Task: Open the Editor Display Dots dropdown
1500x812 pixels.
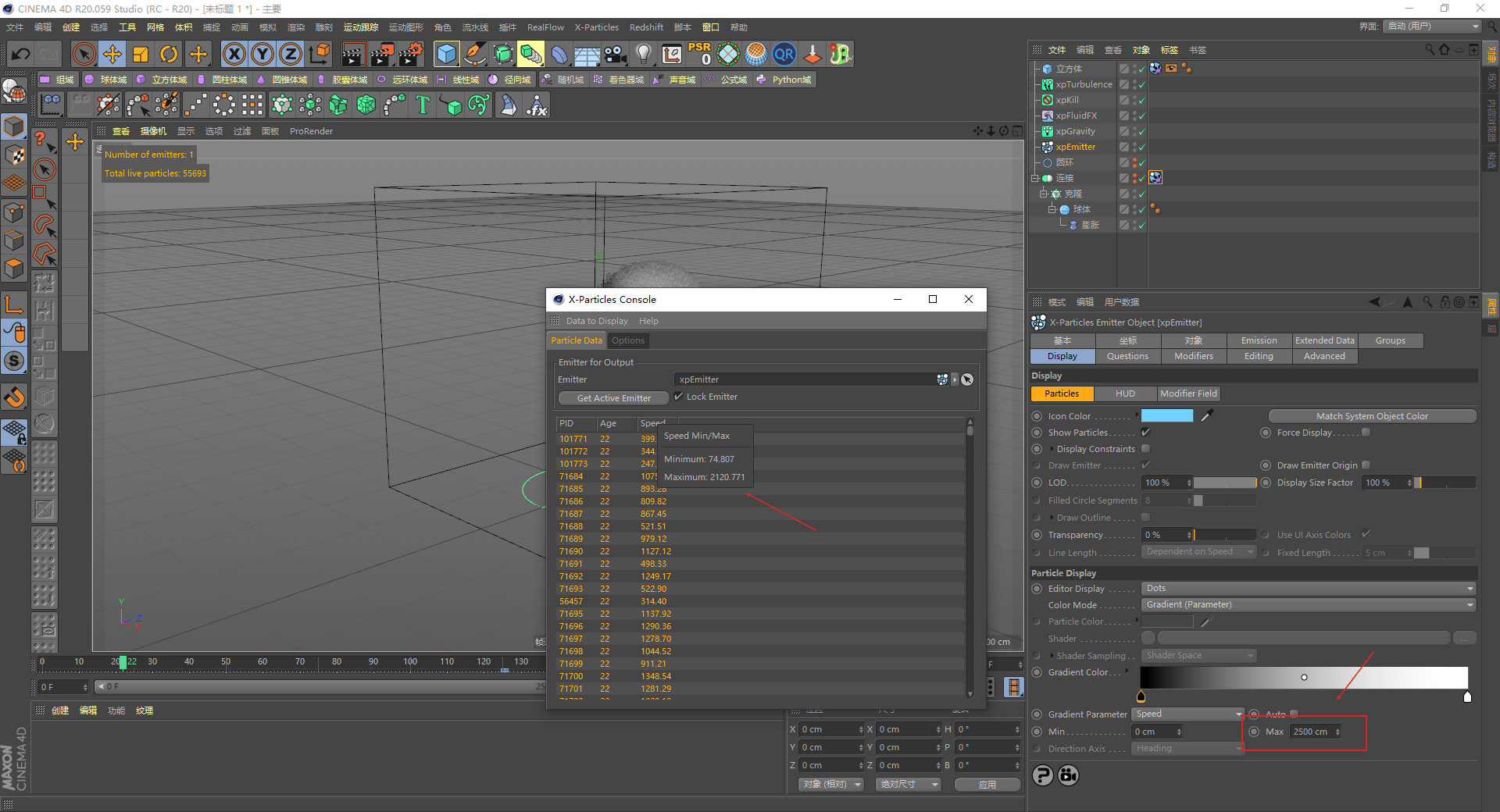Action: coord(1307,589)
